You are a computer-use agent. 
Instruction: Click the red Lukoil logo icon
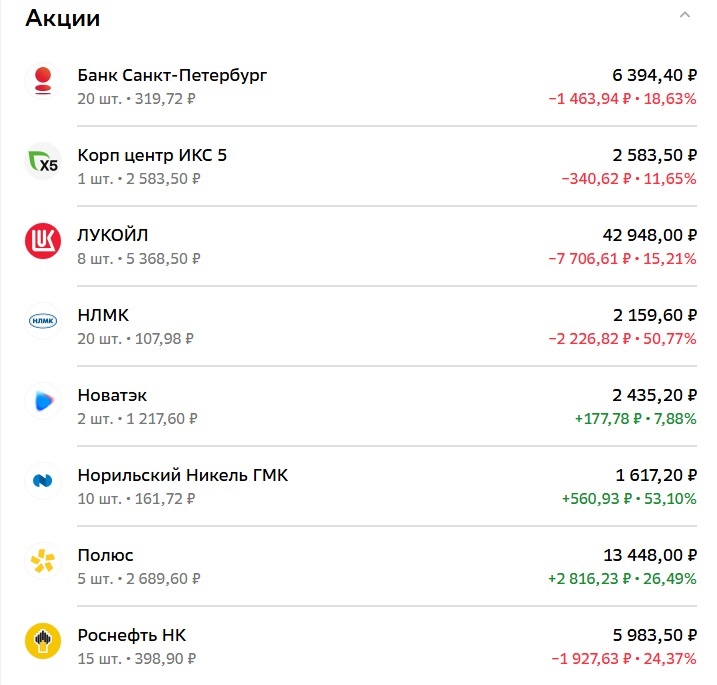point(43,242)
